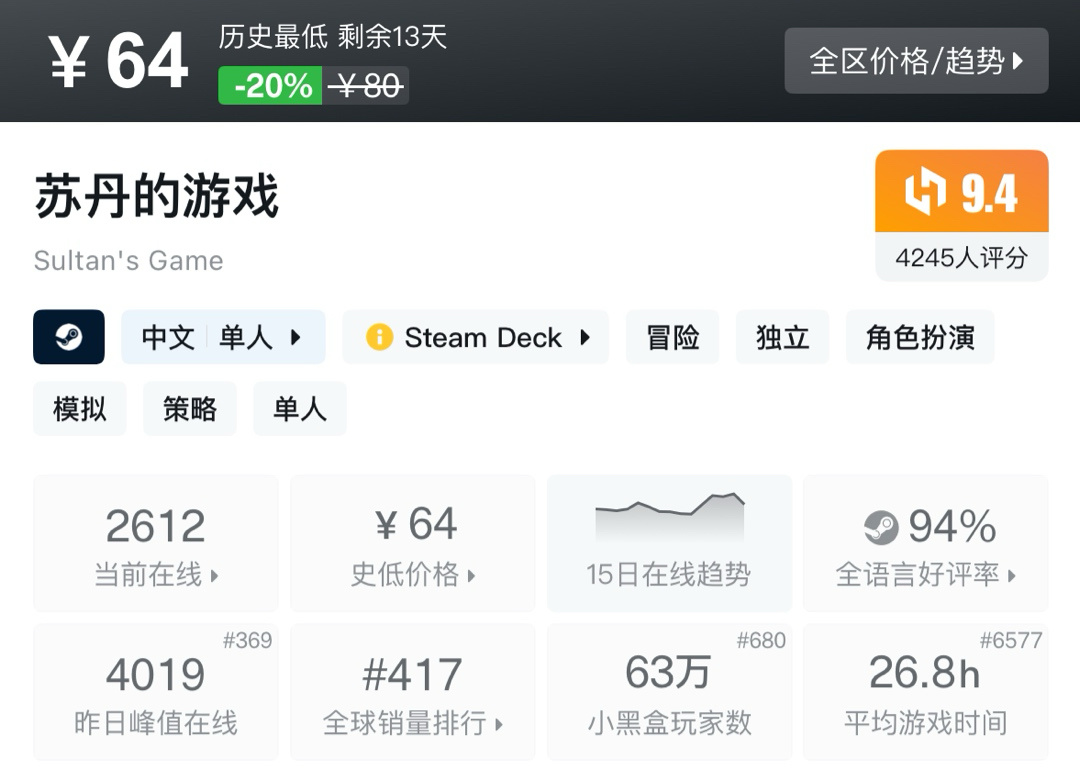This screenshot has width=1080, height=770.
Task: Select the 冒险 genre tag
Action: [x=672, y=337]
